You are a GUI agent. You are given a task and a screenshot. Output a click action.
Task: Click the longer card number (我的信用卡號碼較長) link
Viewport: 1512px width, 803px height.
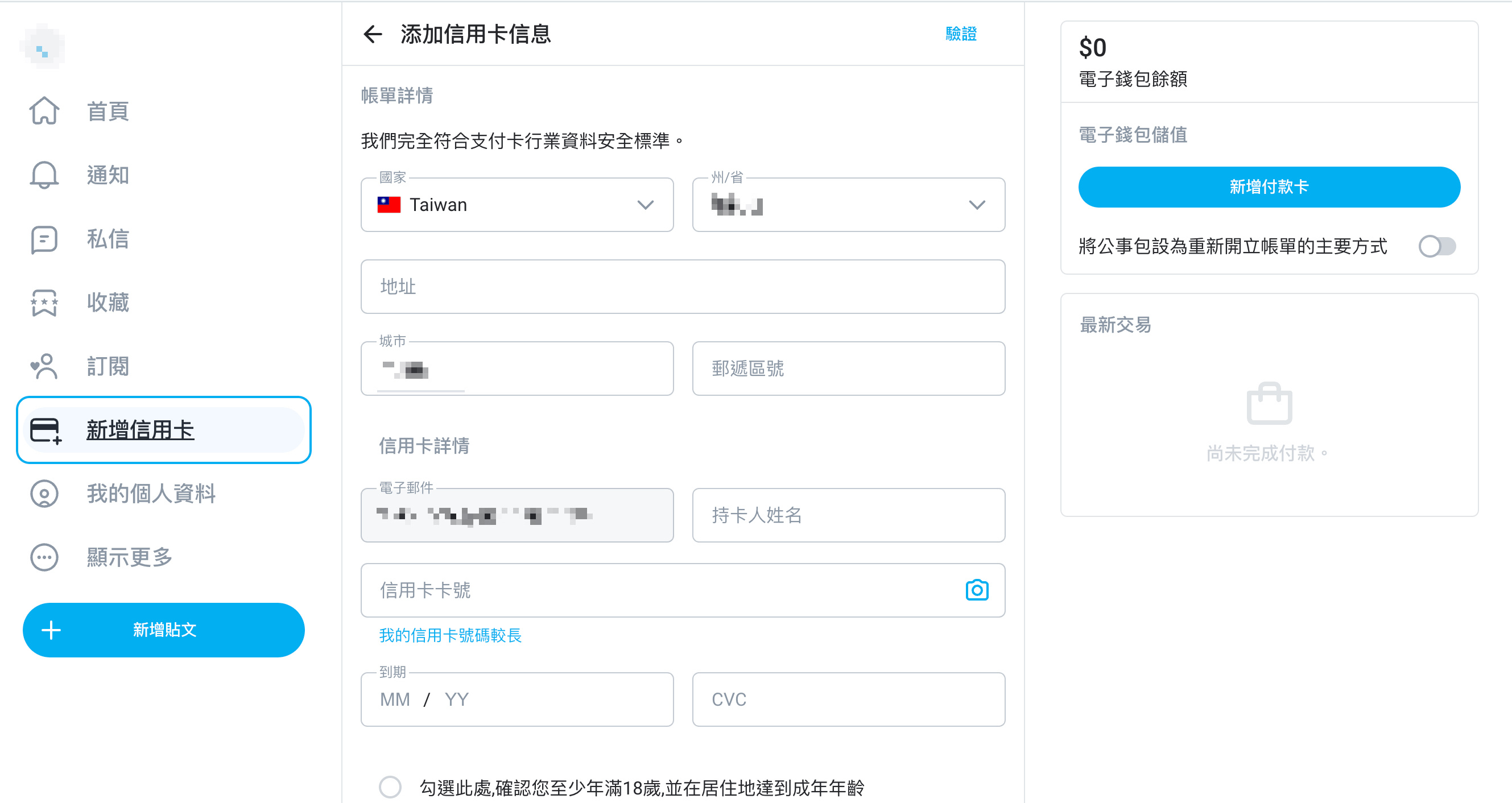[450, 635]
